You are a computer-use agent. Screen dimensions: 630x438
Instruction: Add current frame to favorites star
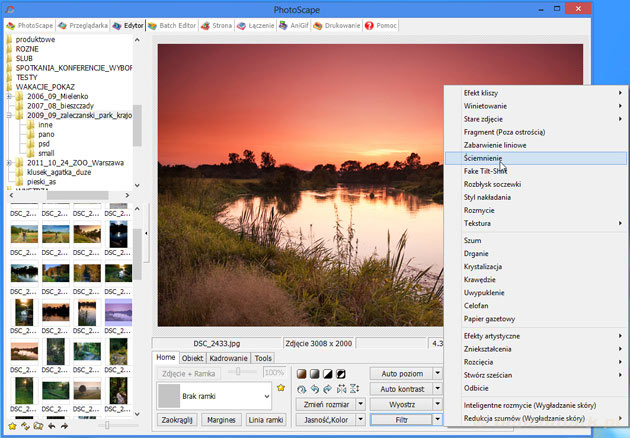tap(281, 387)
